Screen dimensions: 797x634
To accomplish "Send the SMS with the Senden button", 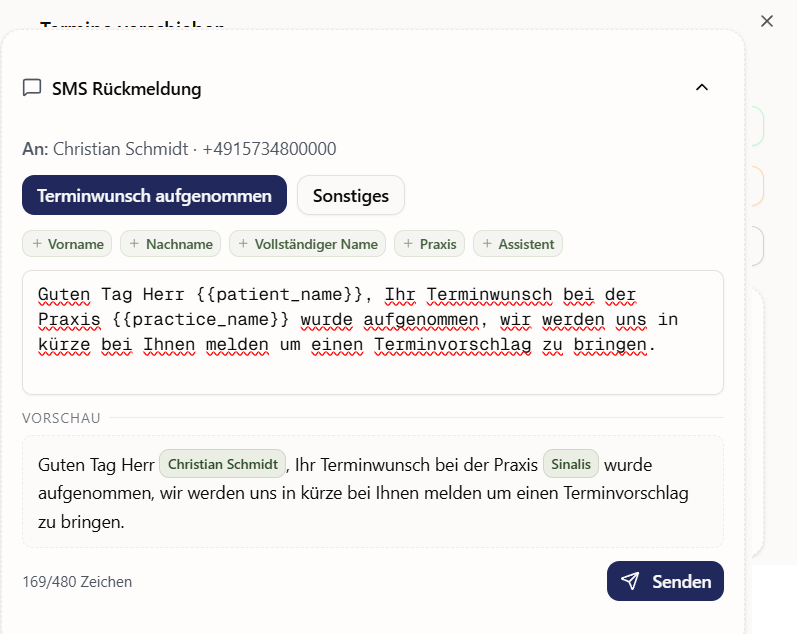I will [x=665, y=581].
